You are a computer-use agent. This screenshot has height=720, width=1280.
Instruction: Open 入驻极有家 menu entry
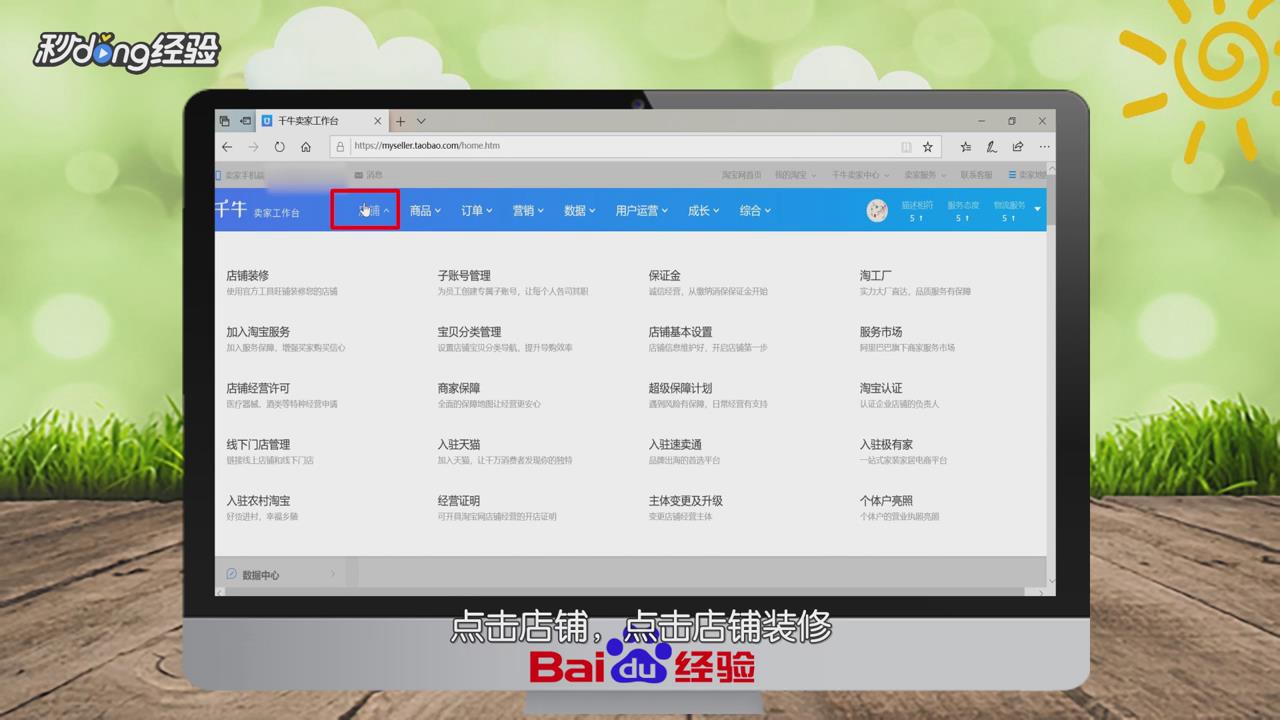[886, 444]
